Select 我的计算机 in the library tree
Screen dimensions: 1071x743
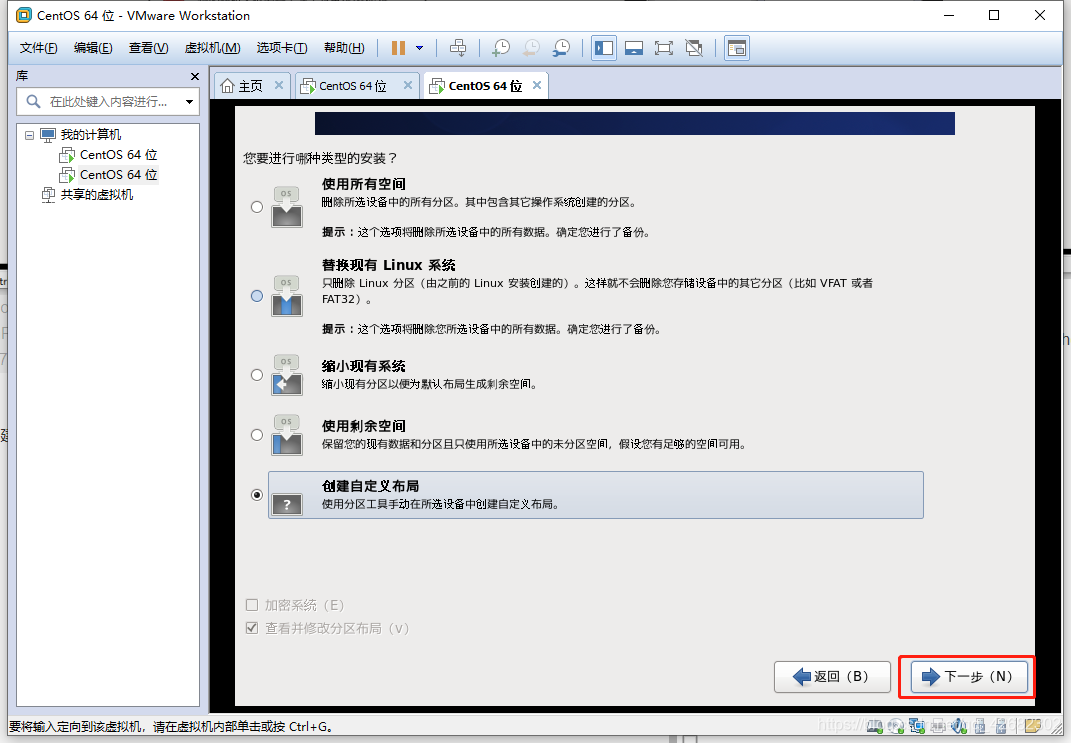pyautogui.click(x=91, y=135)
